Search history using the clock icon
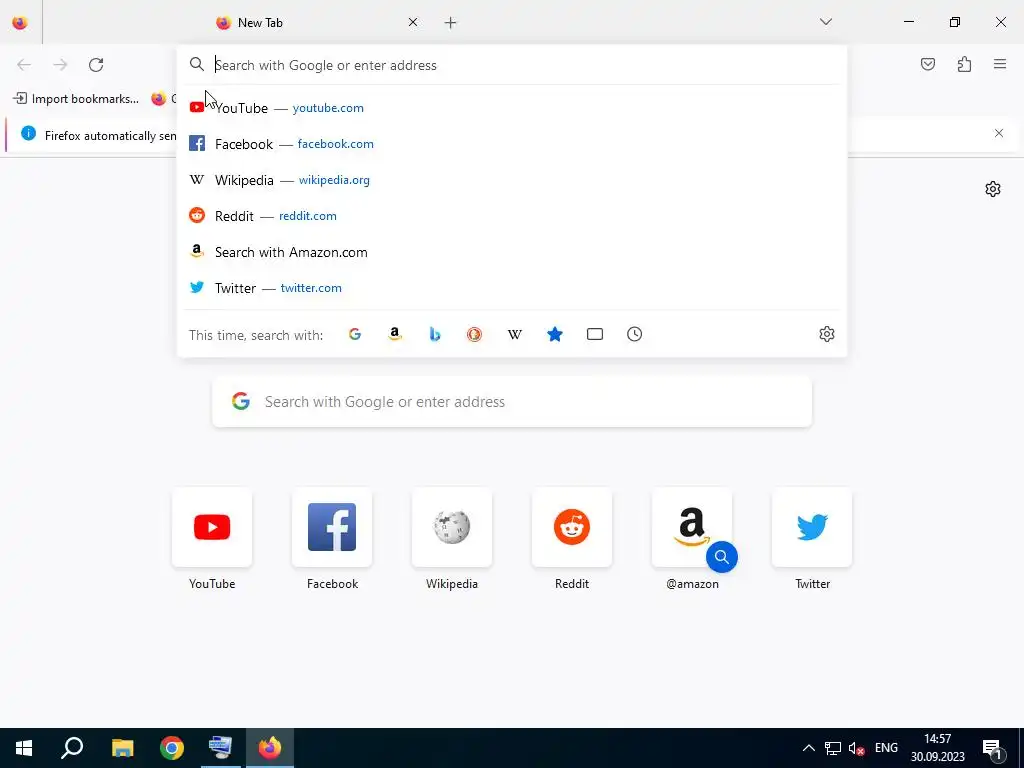Viewport: 1024px width, 768px height. click(634, 334)
